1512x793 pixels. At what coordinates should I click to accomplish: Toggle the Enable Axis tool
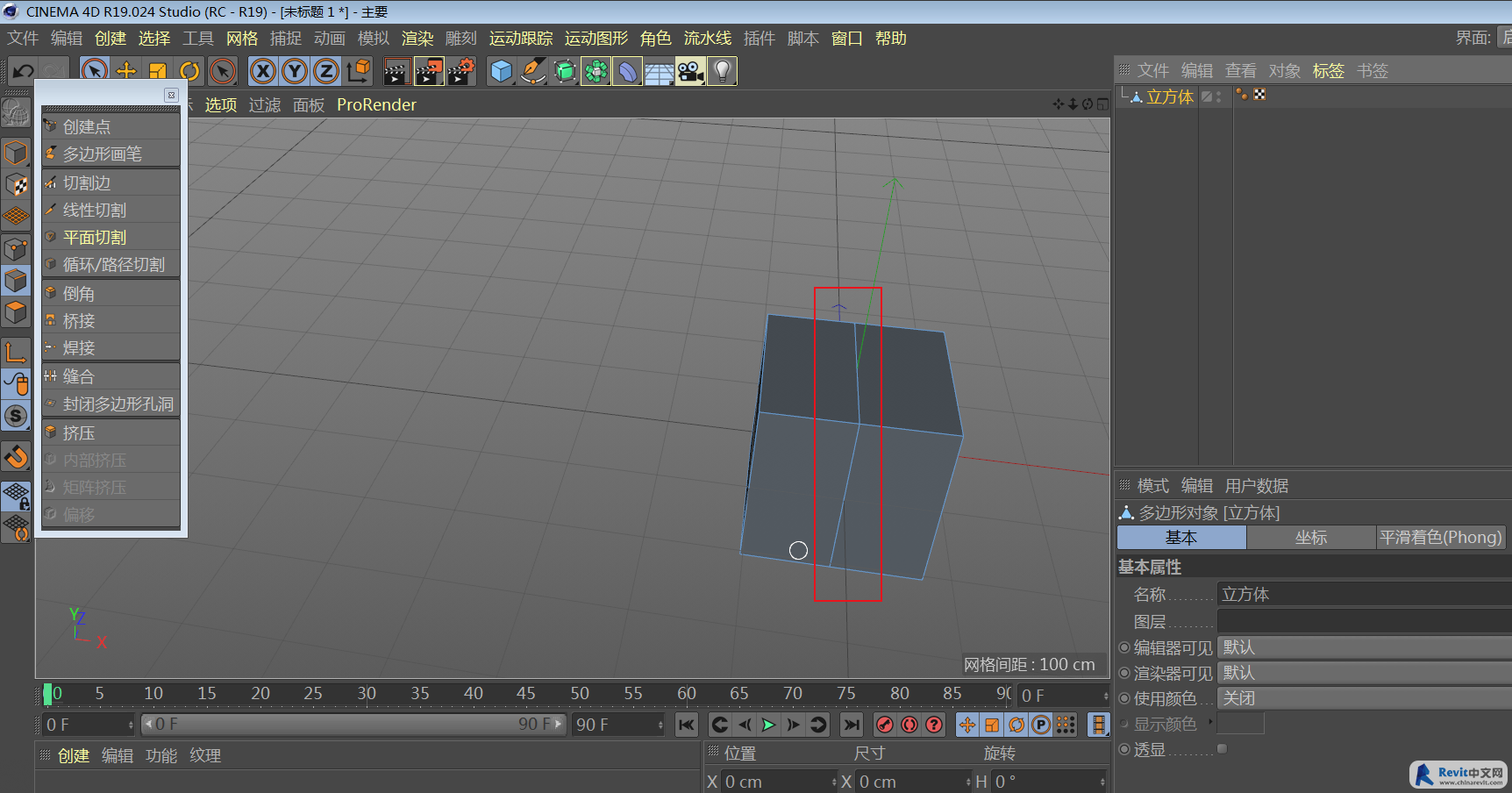tap(16, 353)
